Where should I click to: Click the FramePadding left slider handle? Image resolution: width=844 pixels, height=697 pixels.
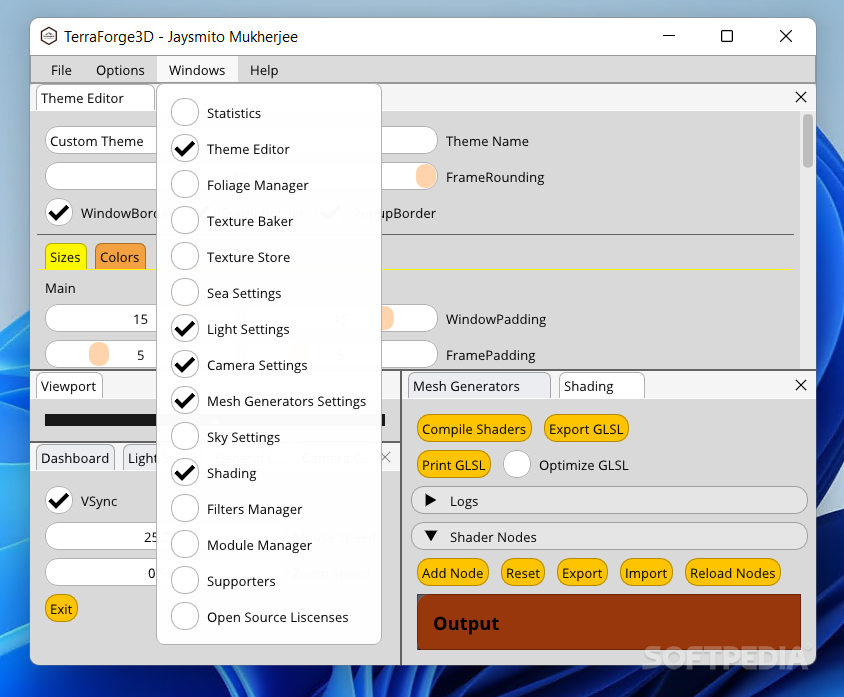(x=99, y=355)
